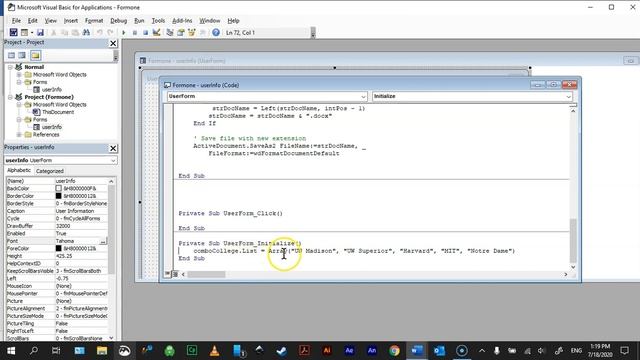Screen dimensions: 640x360
Task: Click the ForeColor black swatch
Action: 59,248
